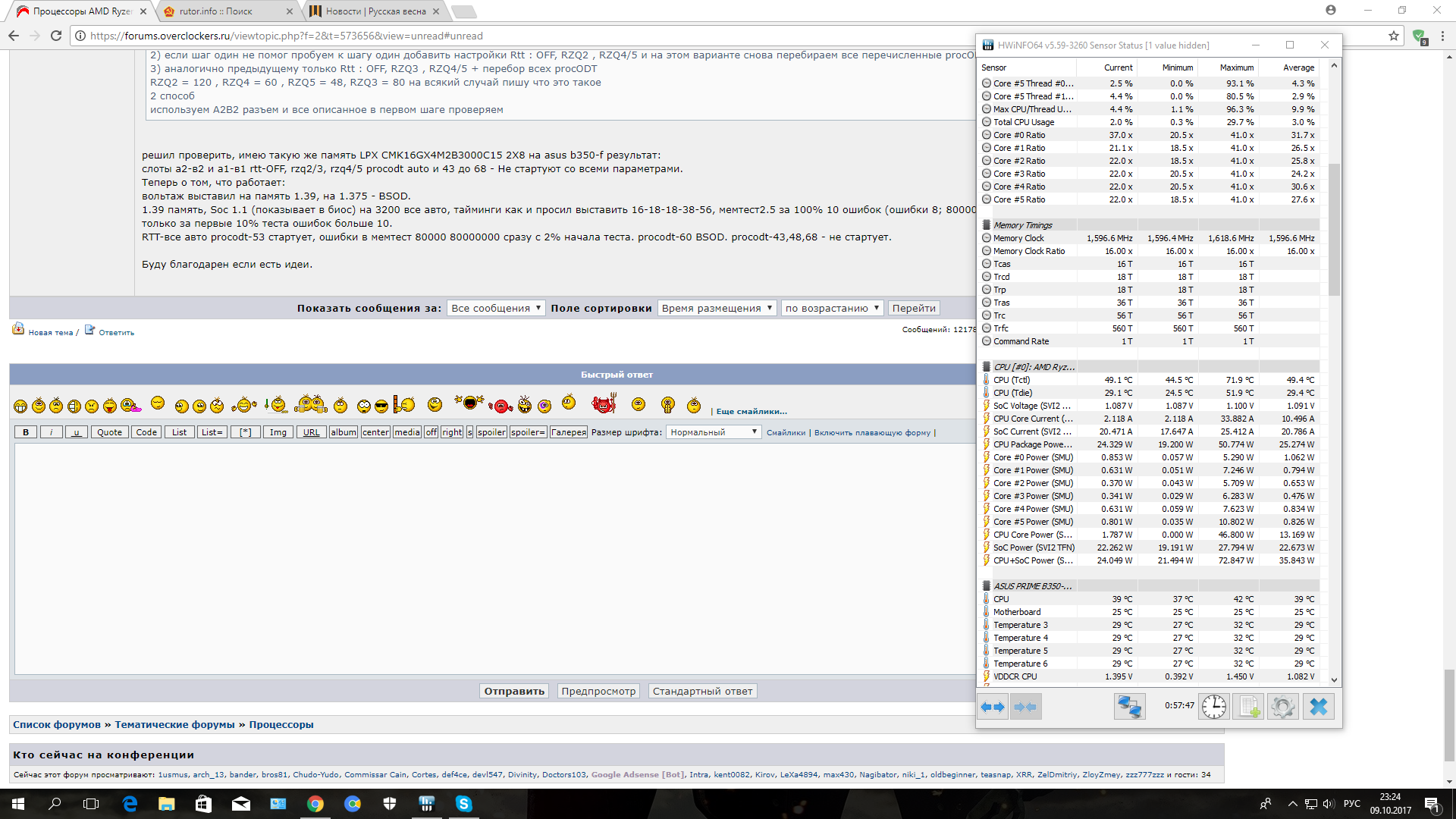Image resolution: width=1456 pixels, height=819 pixels.
Task: Close sensors with the blue X icon
Action: 1319,707
